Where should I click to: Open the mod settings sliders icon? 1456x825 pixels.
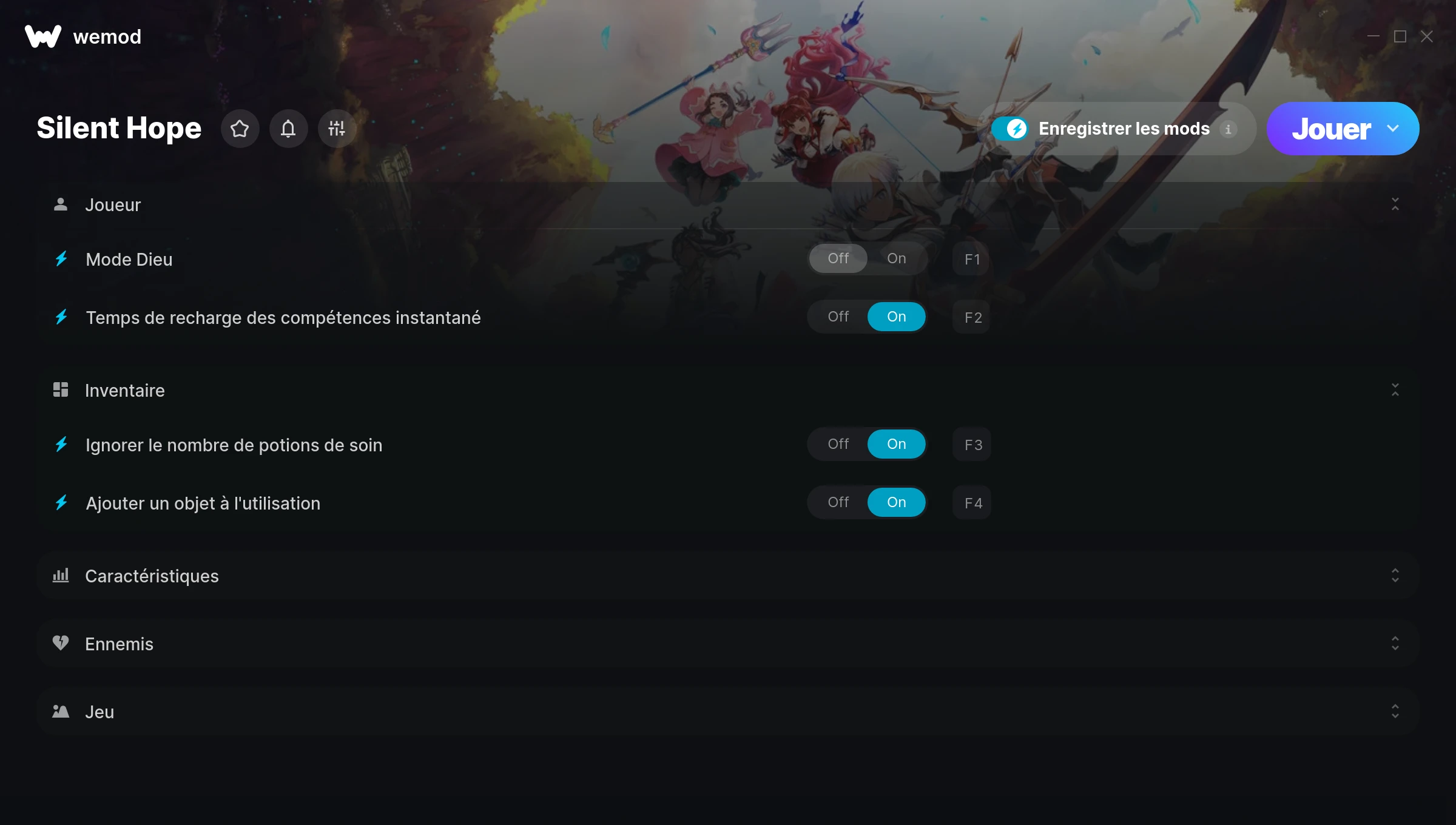click(x=337, y=129)
